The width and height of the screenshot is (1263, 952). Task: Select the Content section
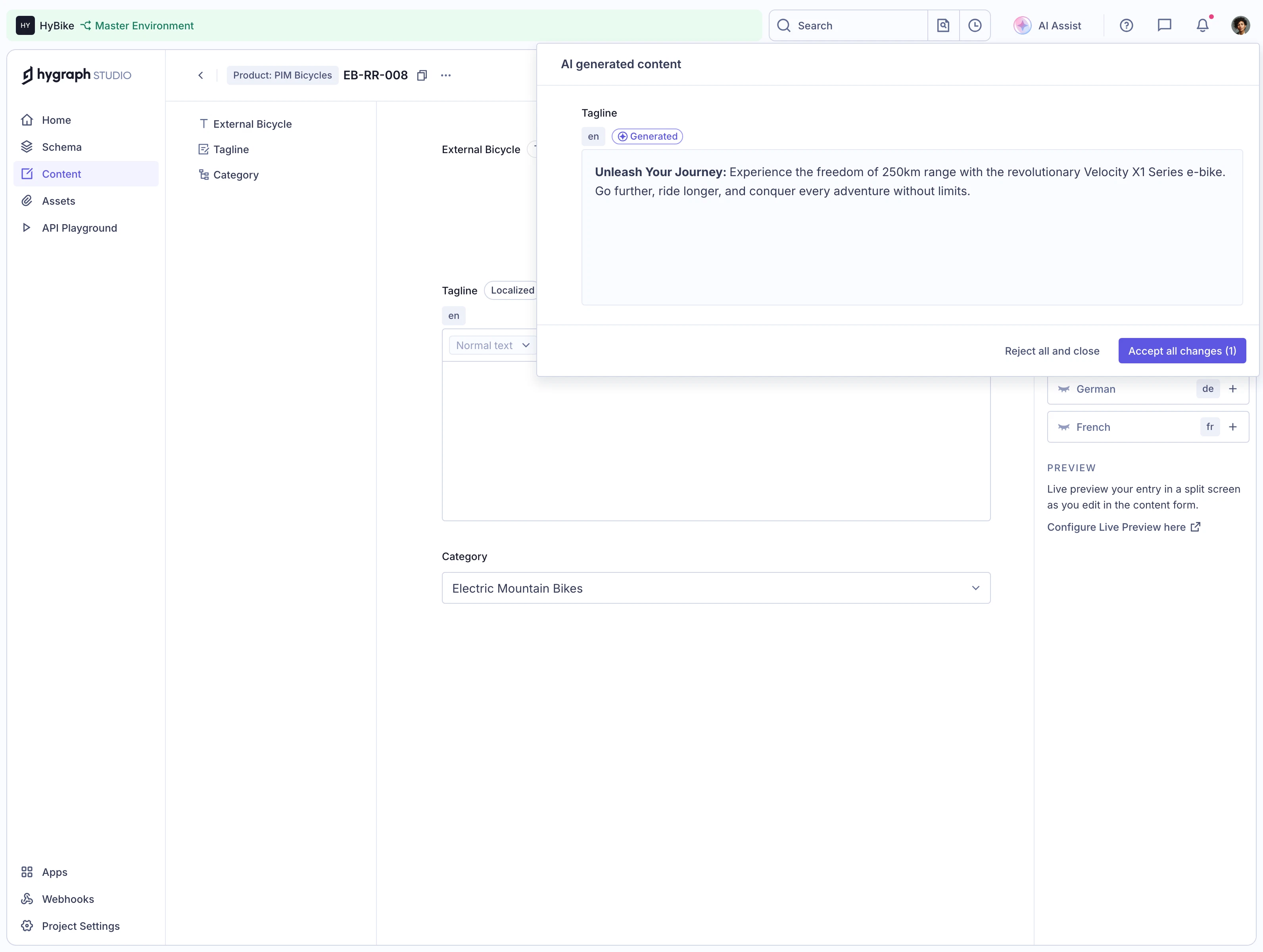click(x=86, y=174)
